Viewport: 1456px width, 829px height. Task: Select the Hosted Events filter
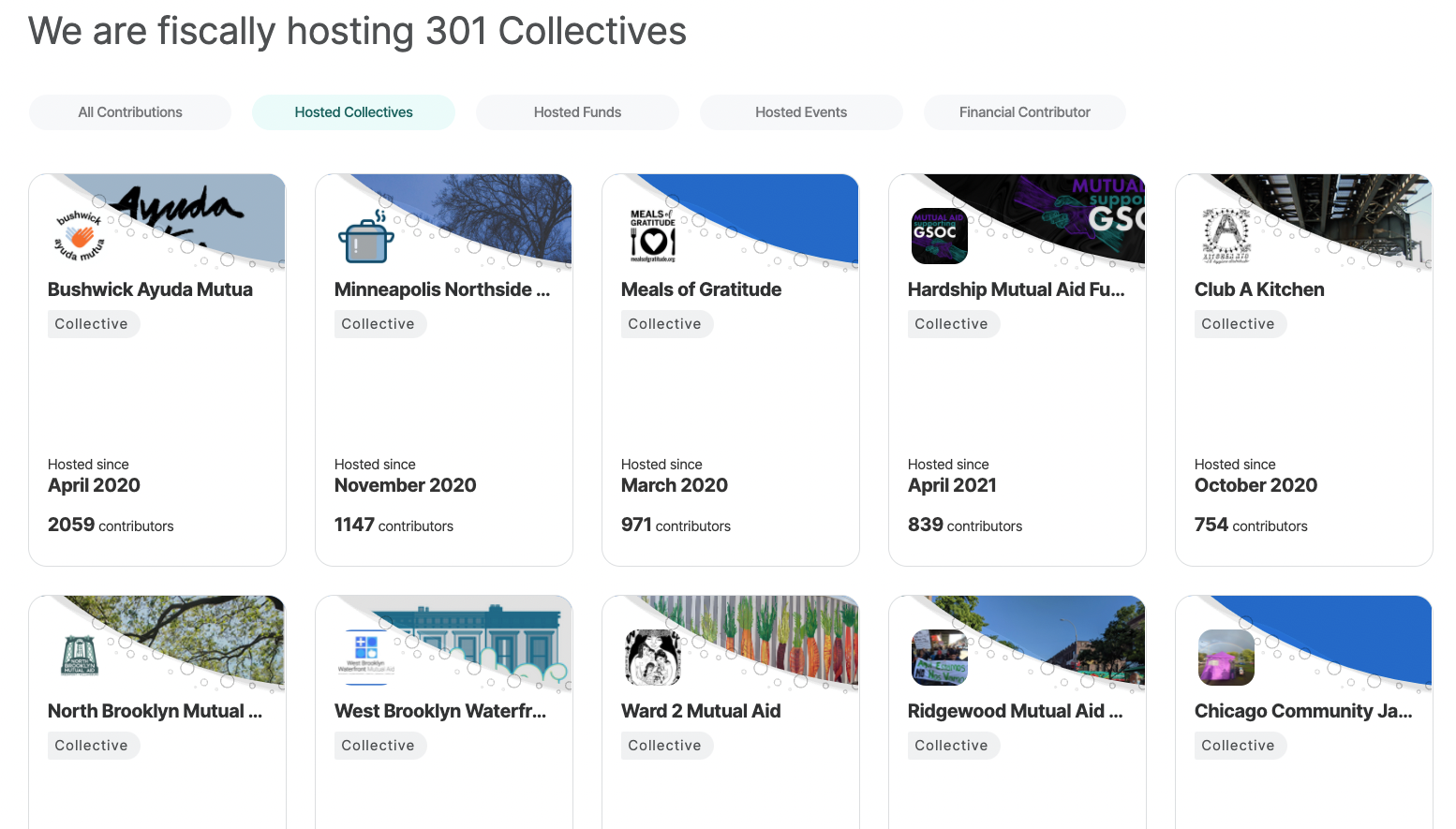pos(801,112)
